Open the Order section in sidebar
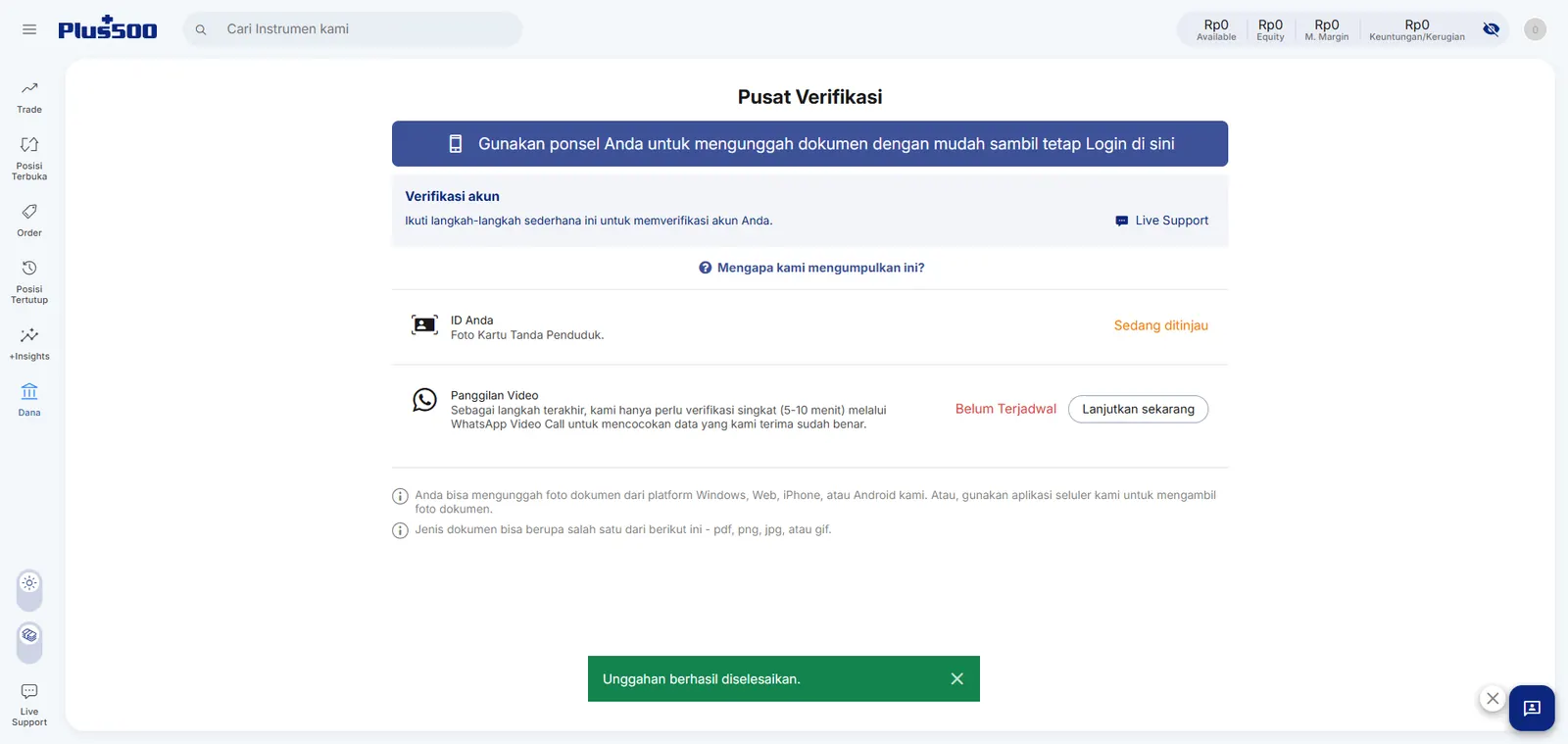This screenshot has width=1568, height=744. 29,221
